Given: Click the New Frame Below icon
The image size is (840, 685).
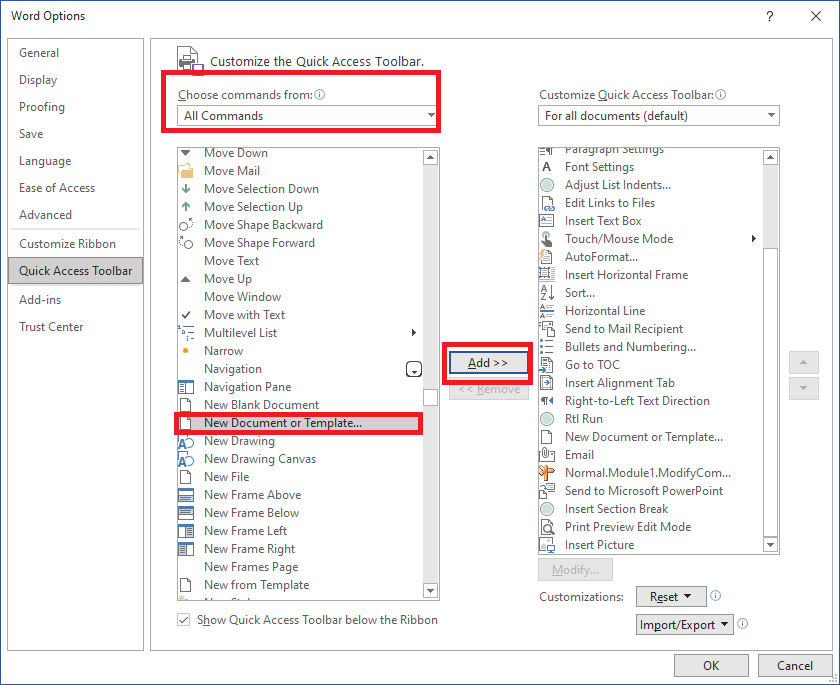Looking at the screenshot, I should 186,513.
